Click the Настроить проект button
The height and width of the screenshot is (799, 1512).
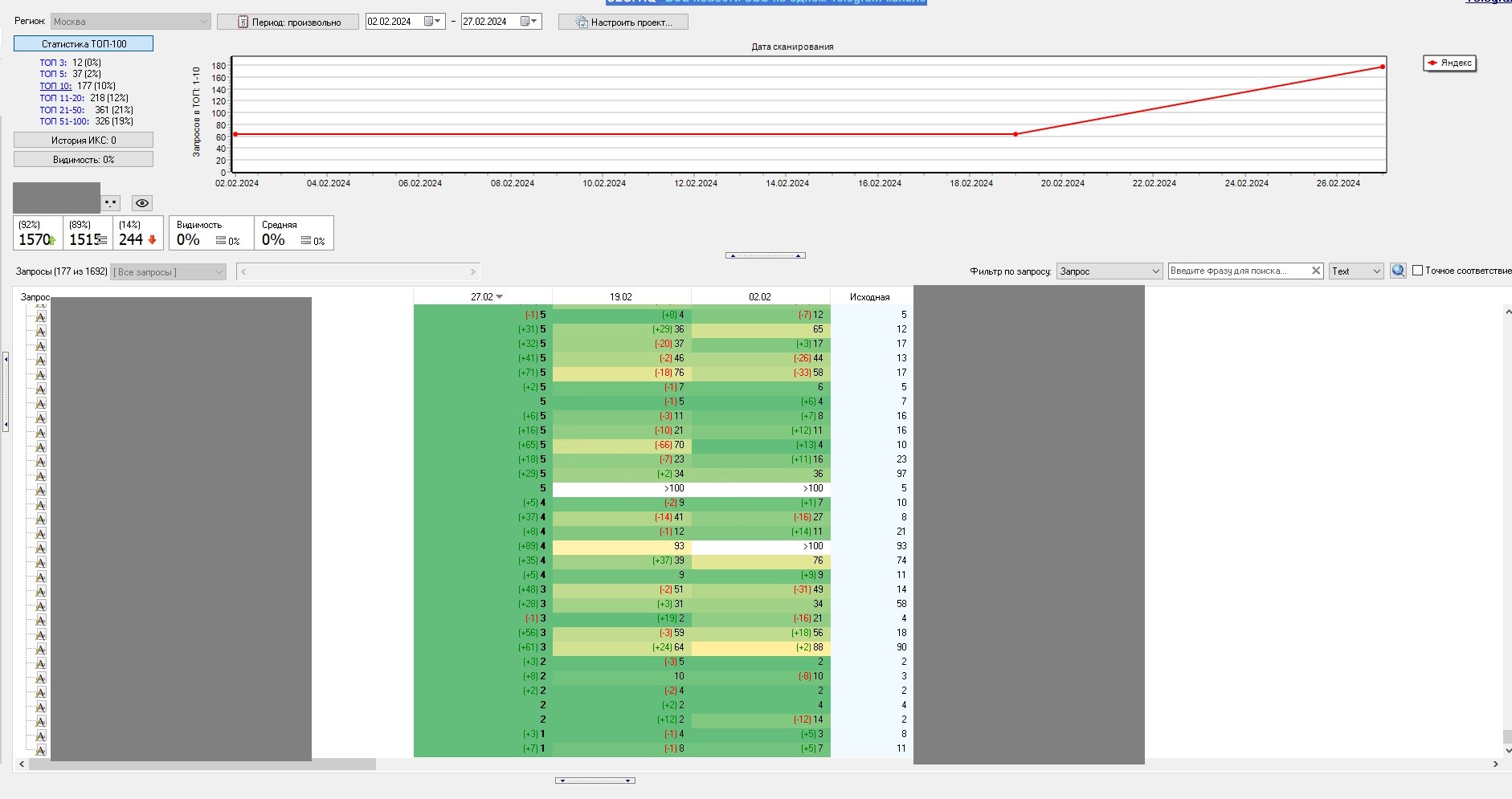coord(623,22)
